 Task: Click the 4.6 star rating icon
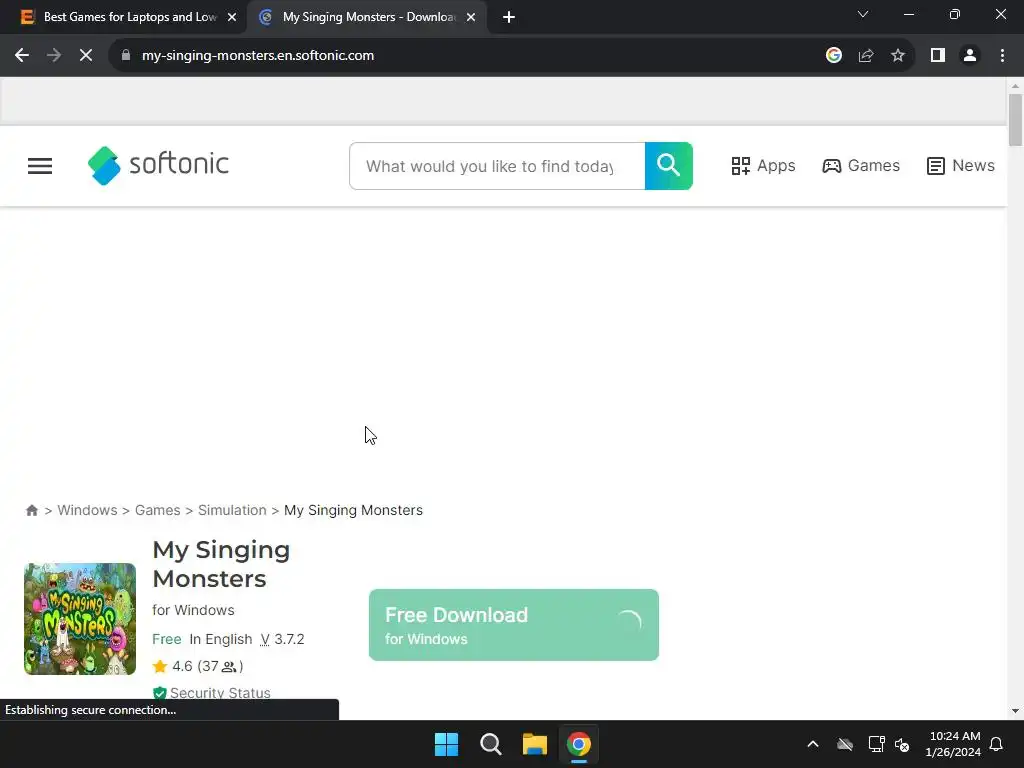coord(159,667)
